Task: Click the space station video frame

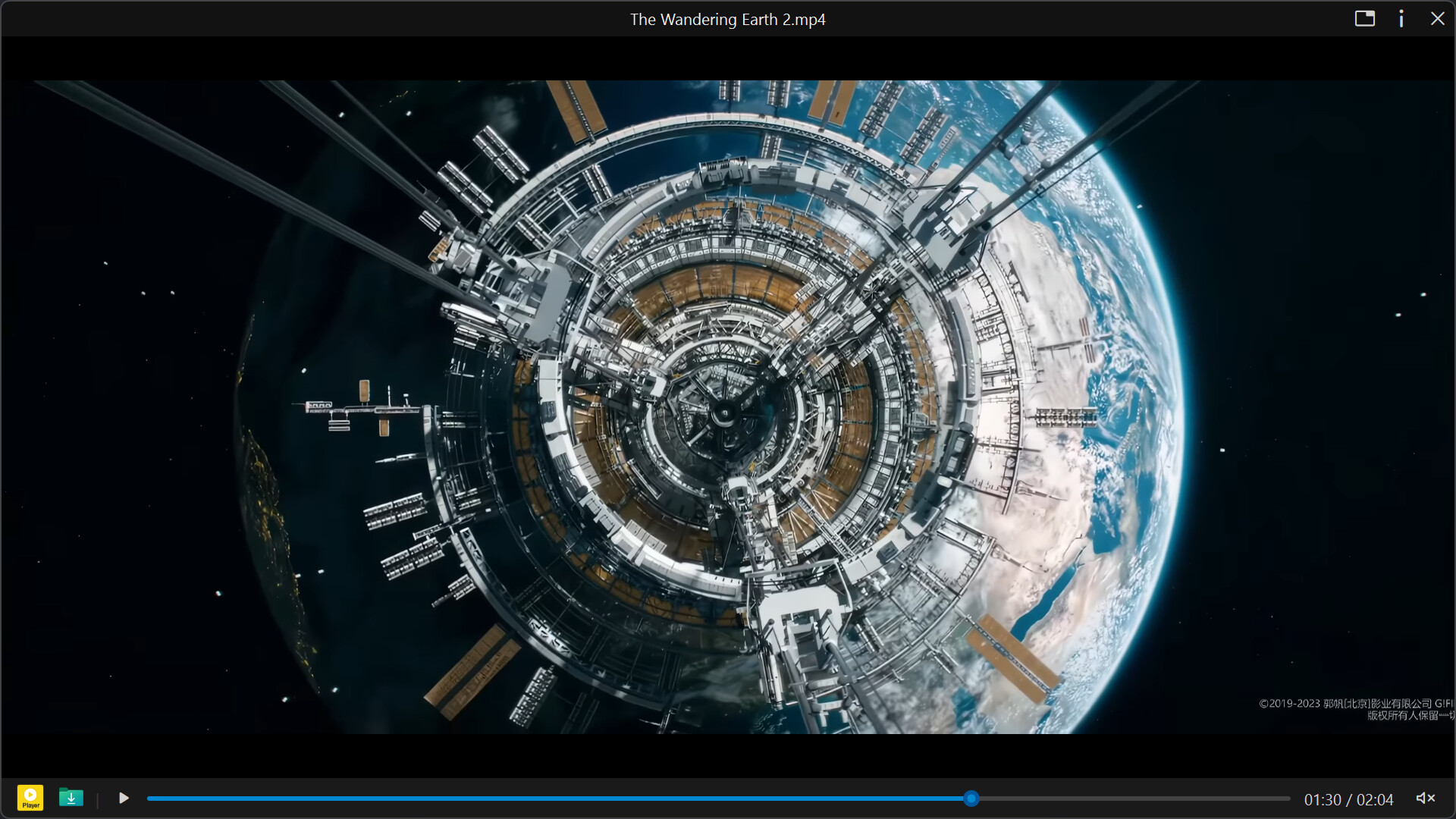Action: [x=728, y=406]
